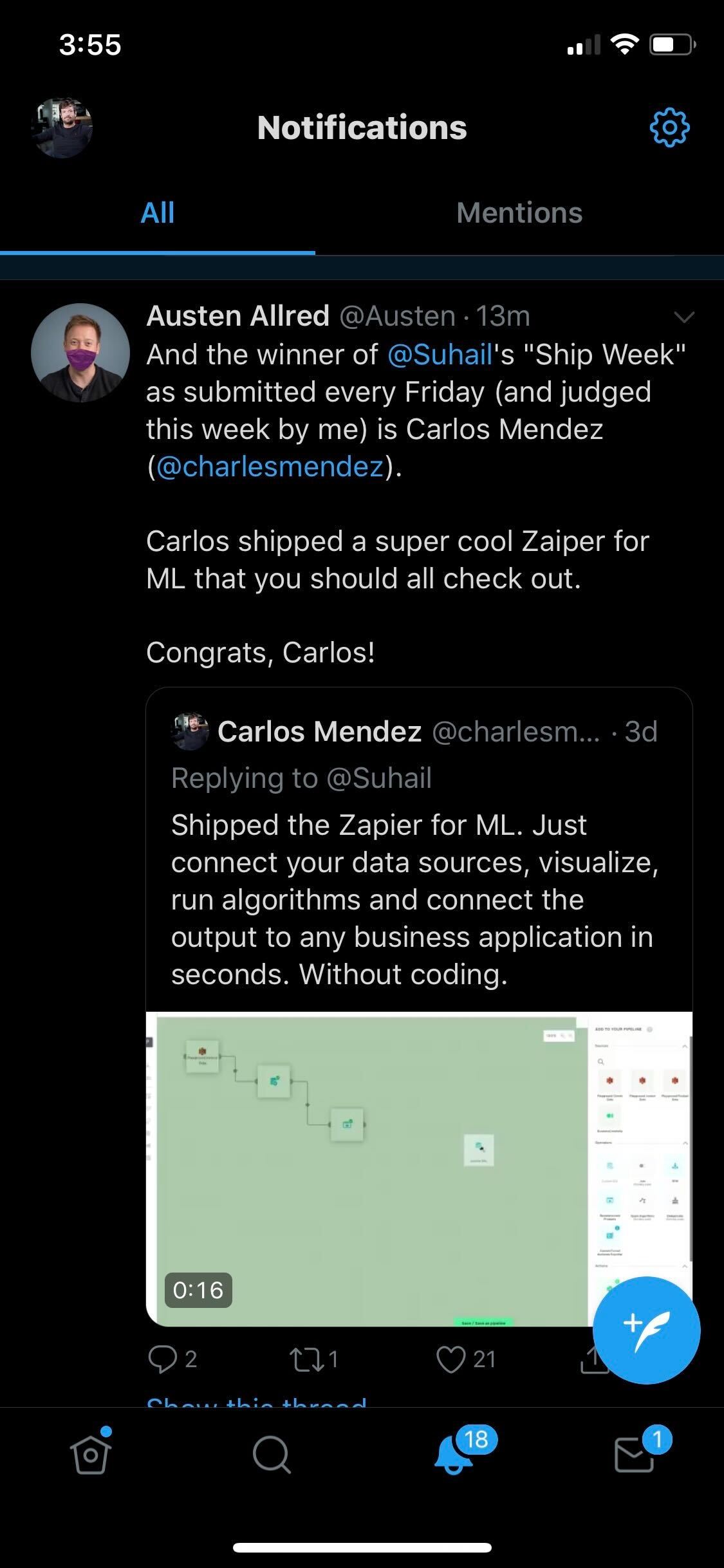Open the Home feed icon
This screenshot has height=1568, width=724.
(90, 1453)
